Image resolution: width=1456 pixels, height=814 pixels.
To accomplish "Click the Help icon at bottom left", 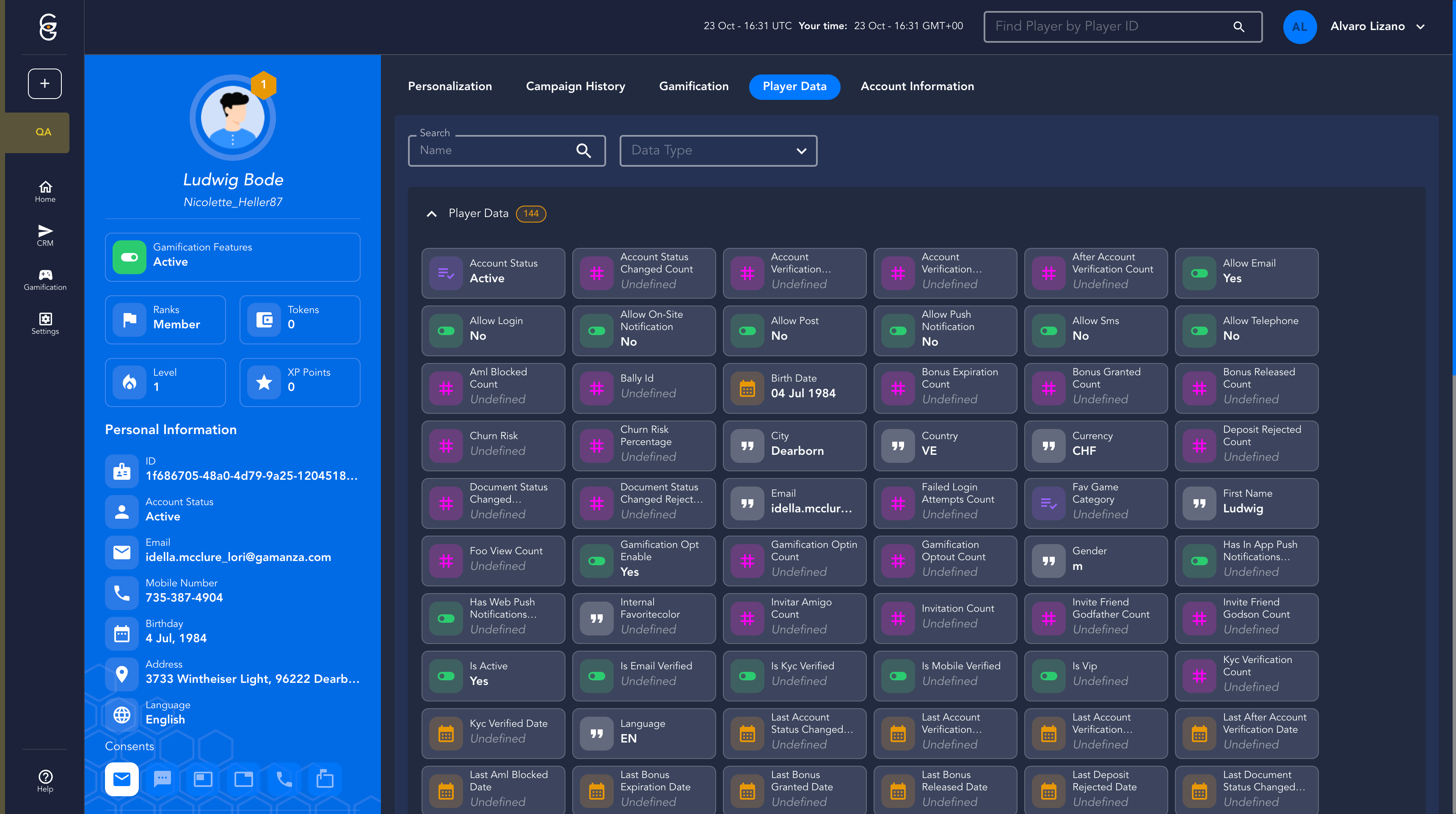I will (44, 781).
